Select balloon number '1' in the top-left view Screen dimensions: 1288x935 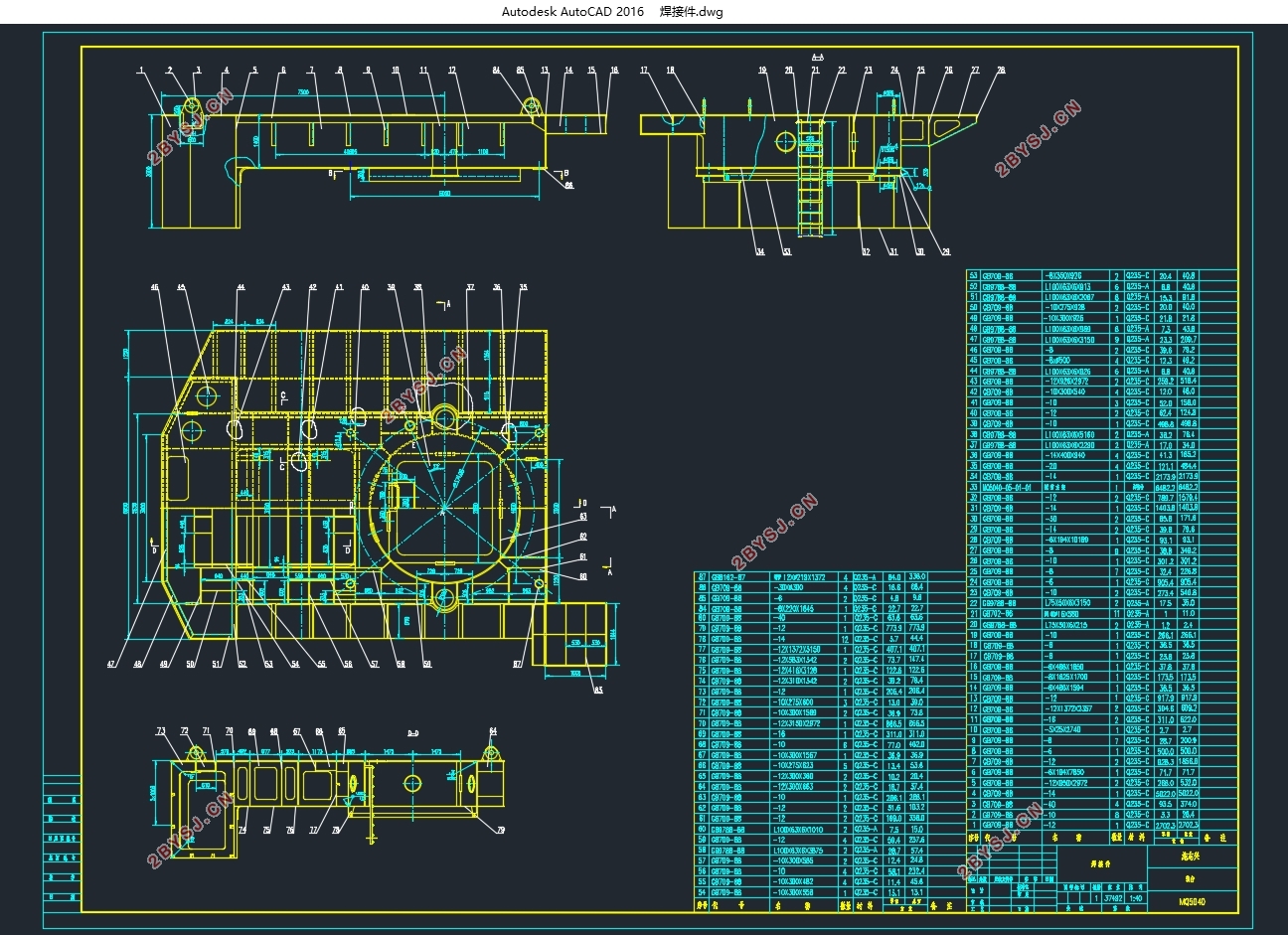pos(141,70)
